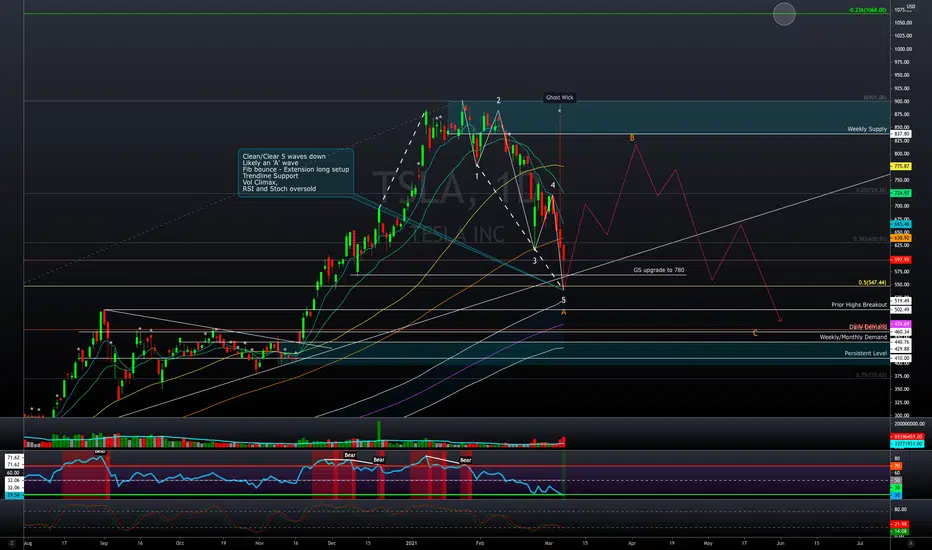Select the 'Persistent Level' label
Image resolution: width=932 pixels, height=550 pixels.
point(865,353)
